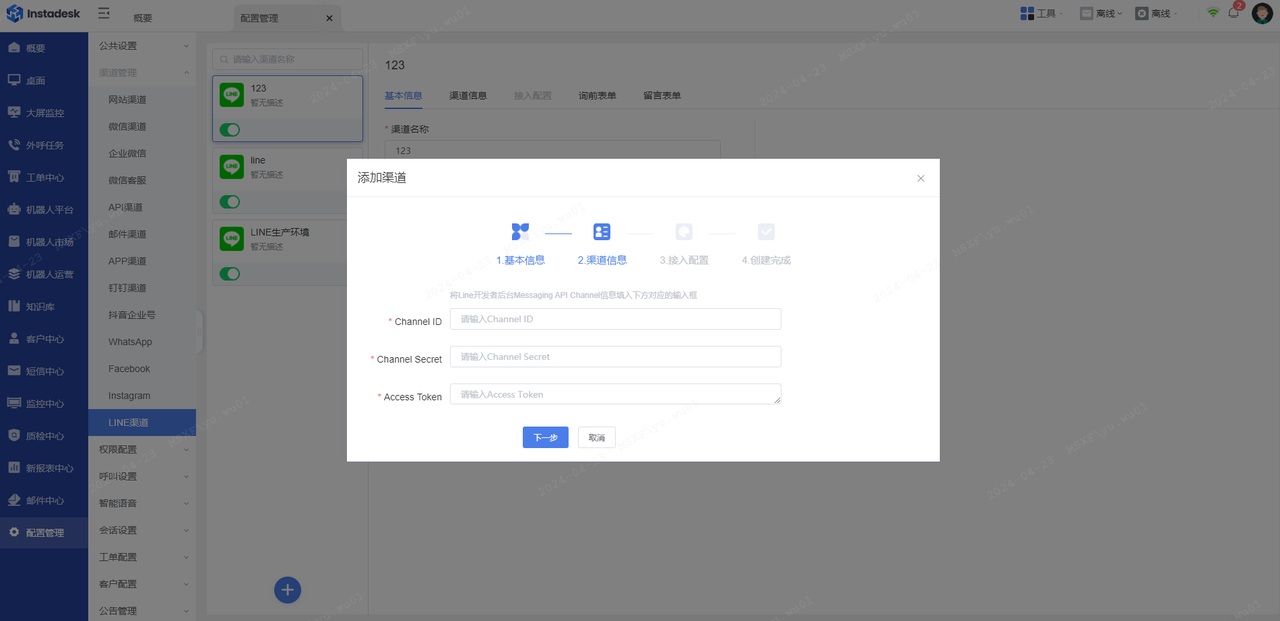Click the 下一步 button

pos(545,438)
